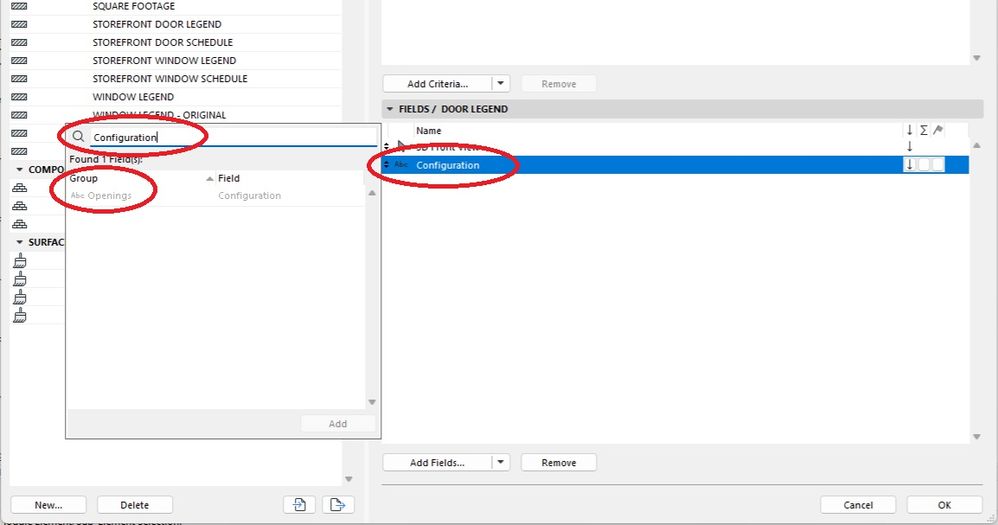Click the Field column header

(228, 178)
